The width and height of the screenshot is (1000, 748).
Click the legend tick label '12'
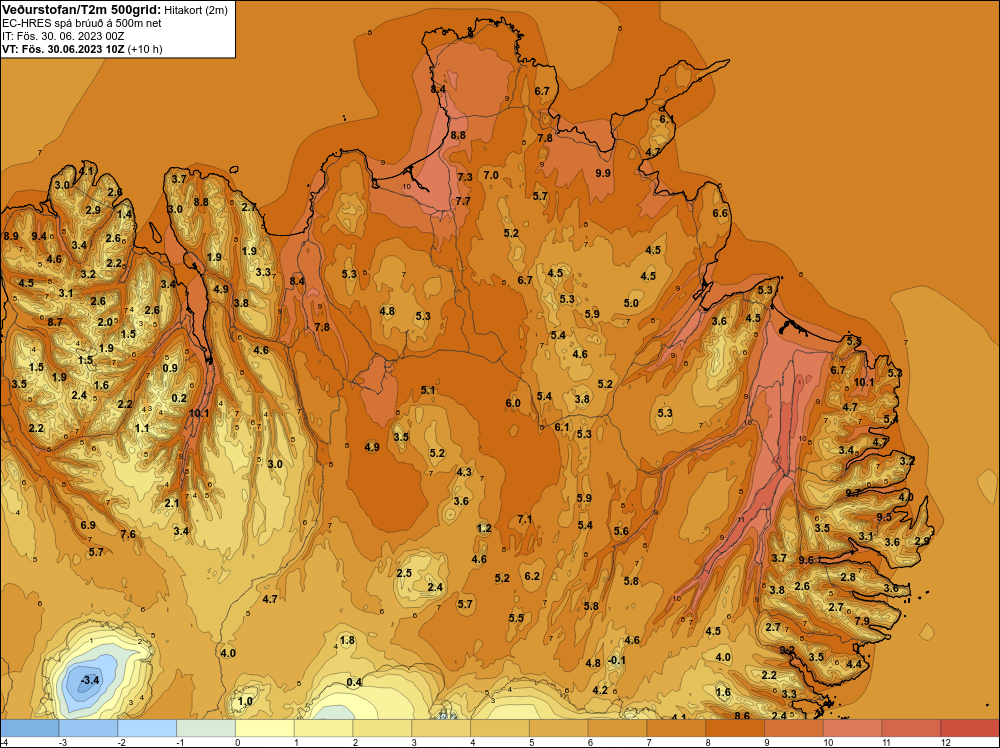point(946,742)
